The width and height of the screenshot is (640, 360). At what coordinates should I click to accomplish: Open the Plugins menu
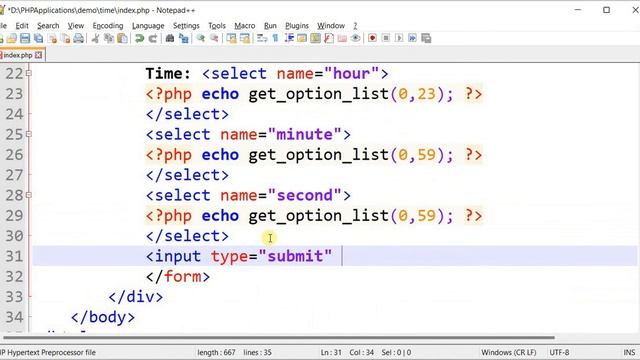tap(297, 26)
